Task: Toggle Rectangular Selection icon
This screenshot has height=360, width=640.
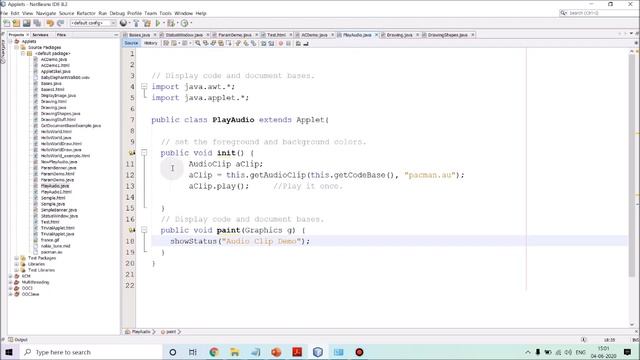Action: point(229,43)
